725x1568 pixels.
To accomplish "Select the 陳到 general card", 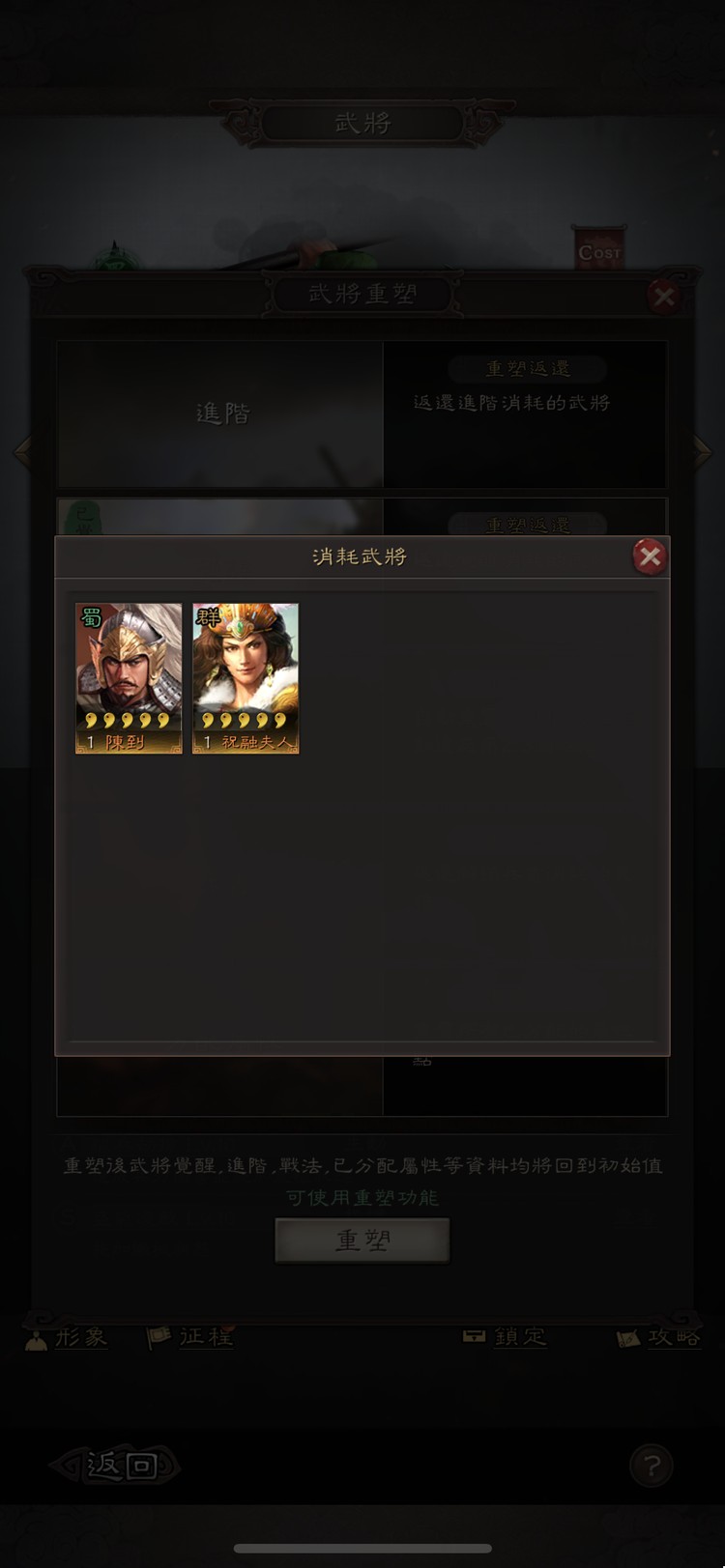I will point(129,678).
